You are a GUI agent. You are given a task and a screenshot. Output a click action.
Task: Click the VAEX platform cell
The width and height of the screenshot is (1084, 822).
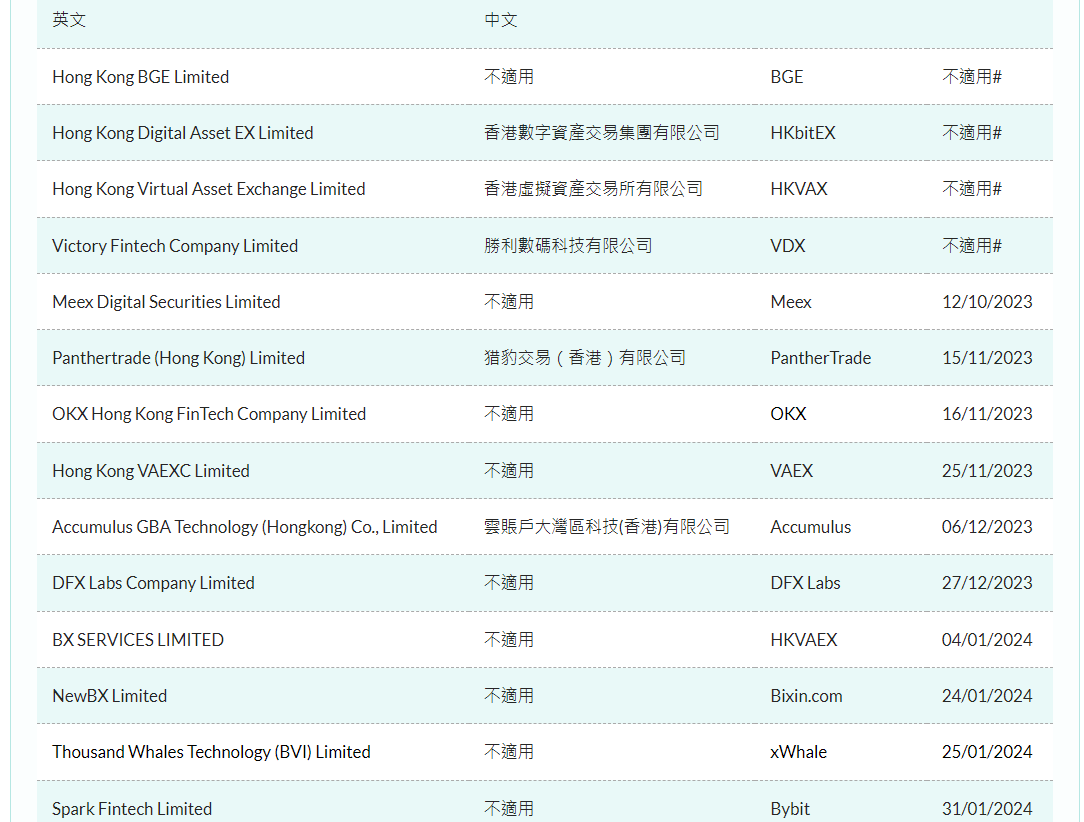[x=792, y=471]
